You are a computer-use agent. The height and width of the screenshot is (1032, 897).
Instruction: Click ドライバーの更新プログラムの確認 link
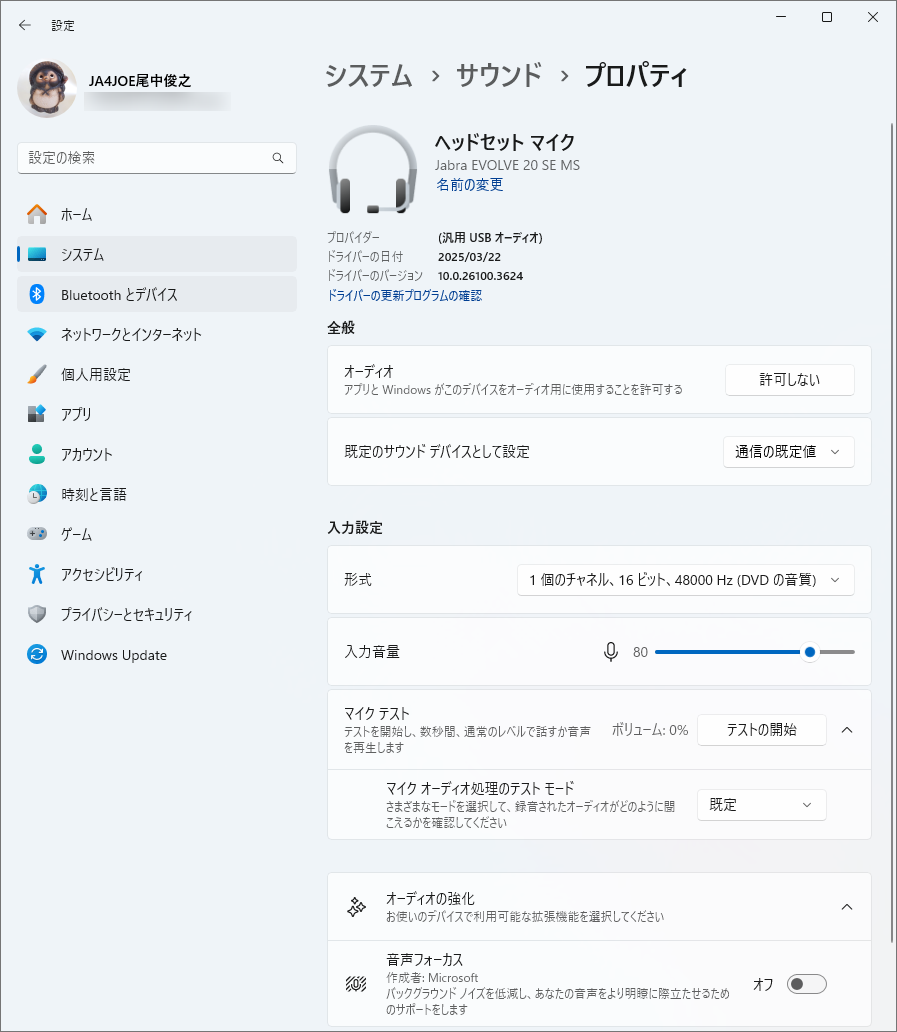click(405, 296)
